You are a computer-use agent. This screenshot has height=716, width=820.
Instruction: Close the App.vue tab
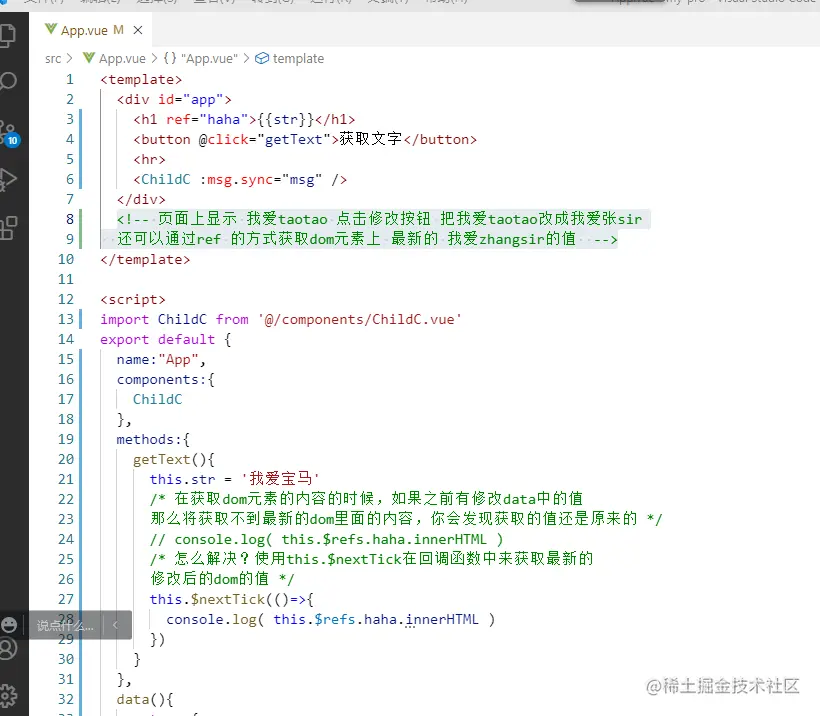[138, 30]
